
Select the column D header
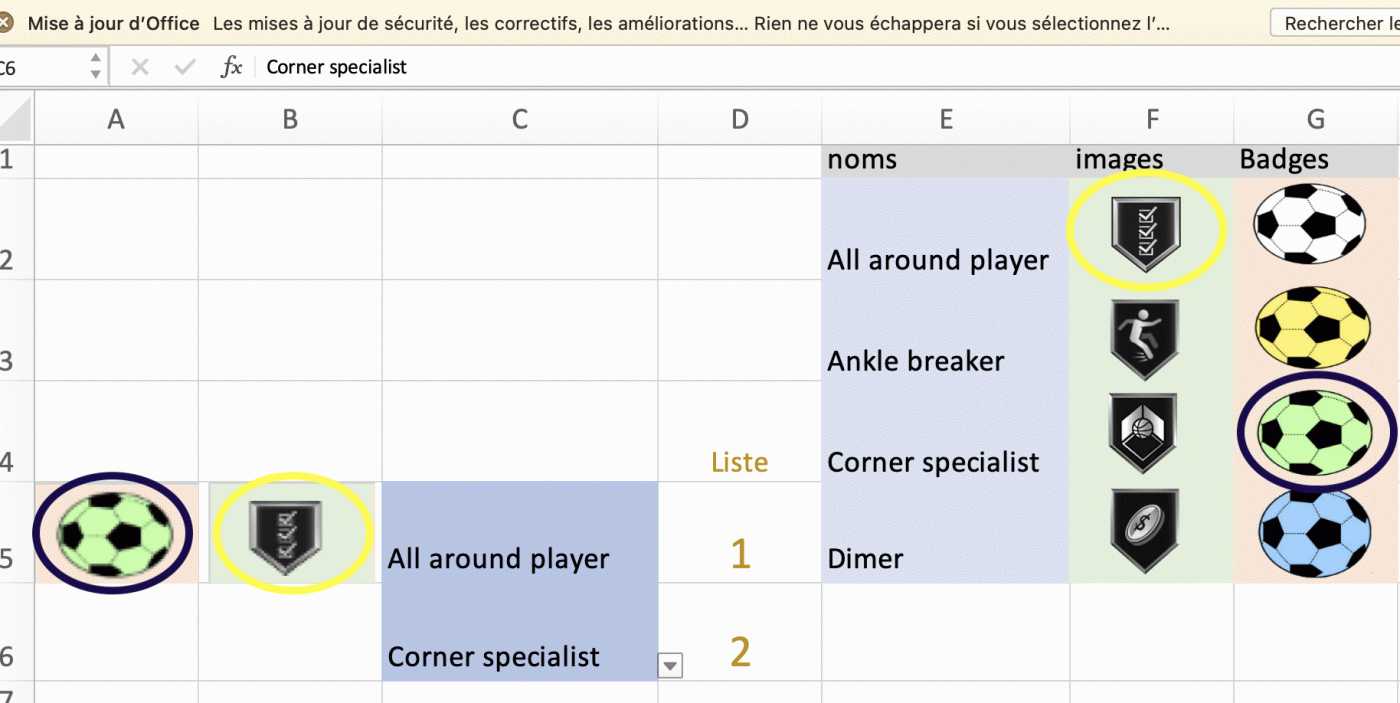point(739,120)
